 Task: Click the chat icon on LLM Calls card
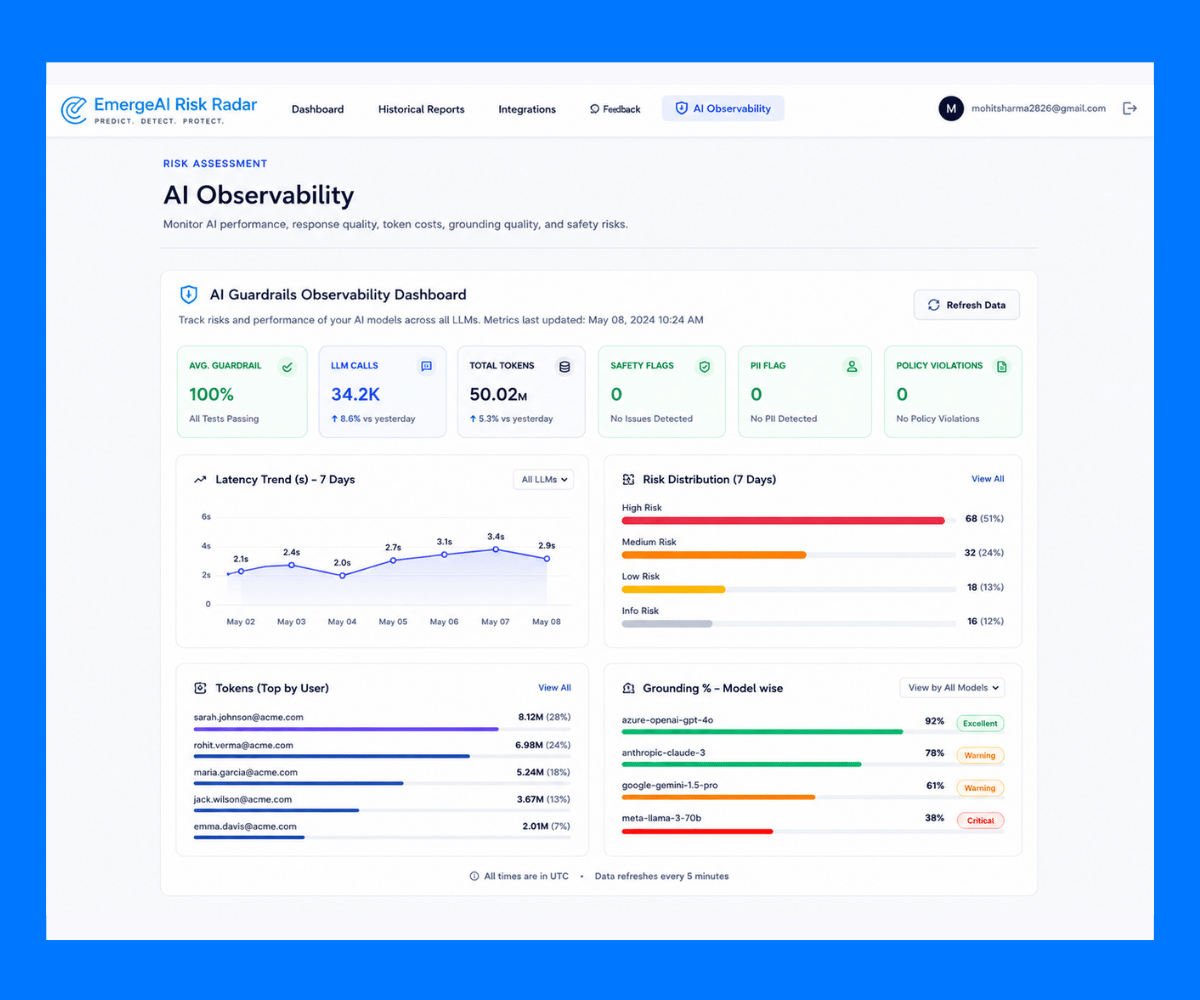(x=426, y=367)
